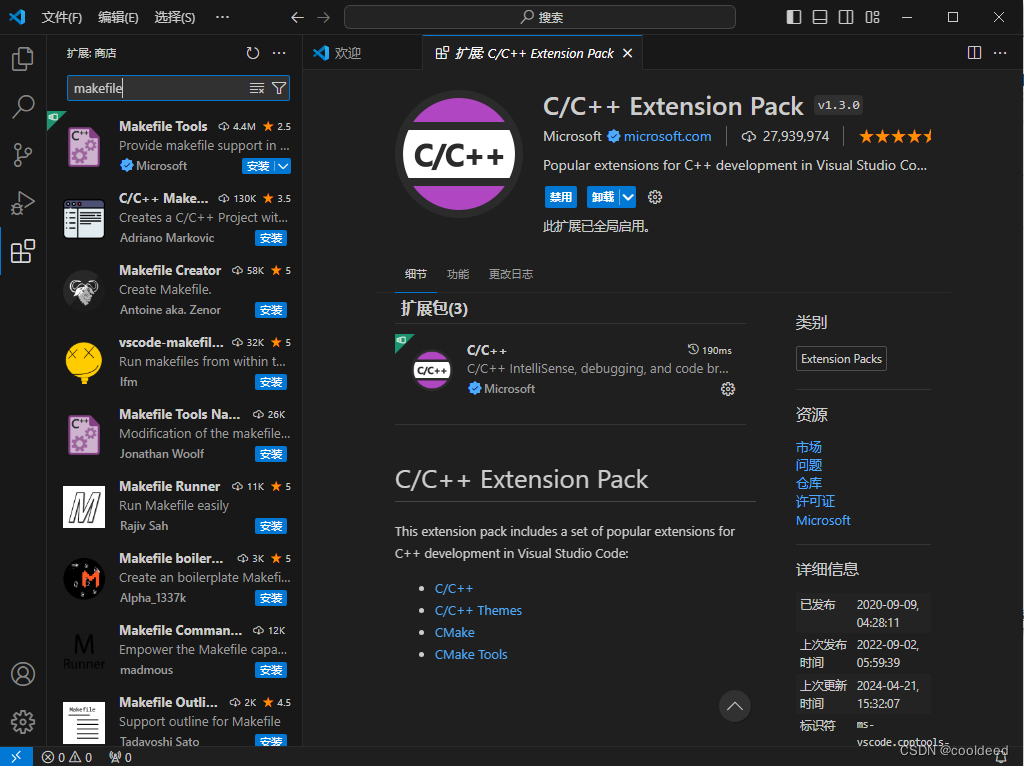Open the 问题 issues resource link
The height and width of the screenshot is (766, 1024).
pos(808,465)
